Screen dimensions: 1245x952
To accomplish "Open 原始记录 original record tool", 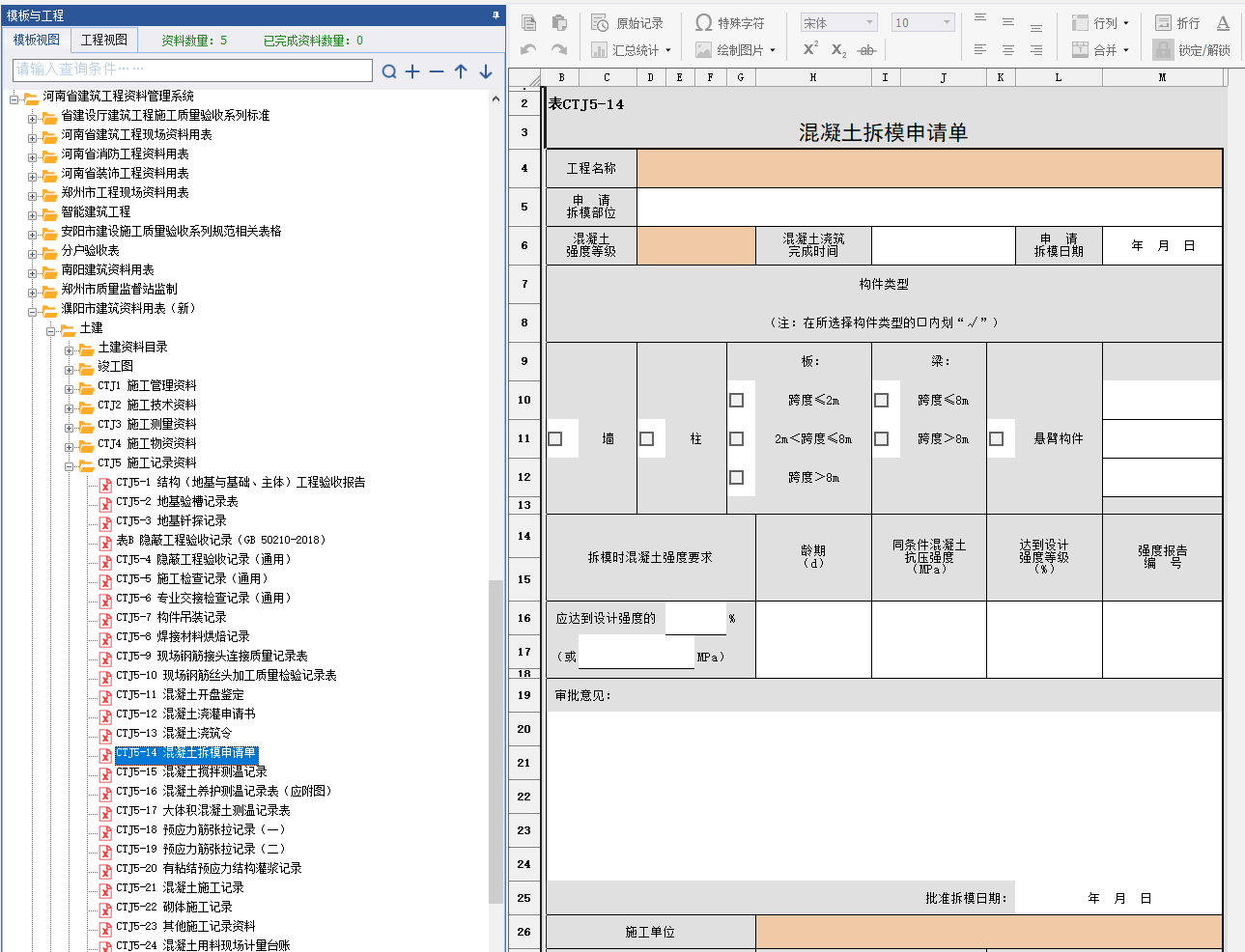I will pyautogui.click(x=628, y=23).
